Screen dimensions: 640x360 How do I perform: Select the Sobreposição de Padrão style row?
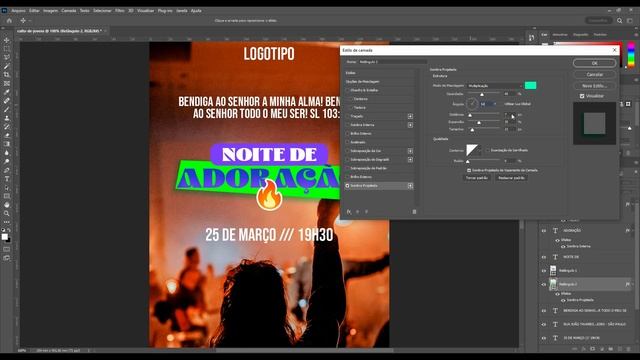pyautogui.click(x=379, y=168)
